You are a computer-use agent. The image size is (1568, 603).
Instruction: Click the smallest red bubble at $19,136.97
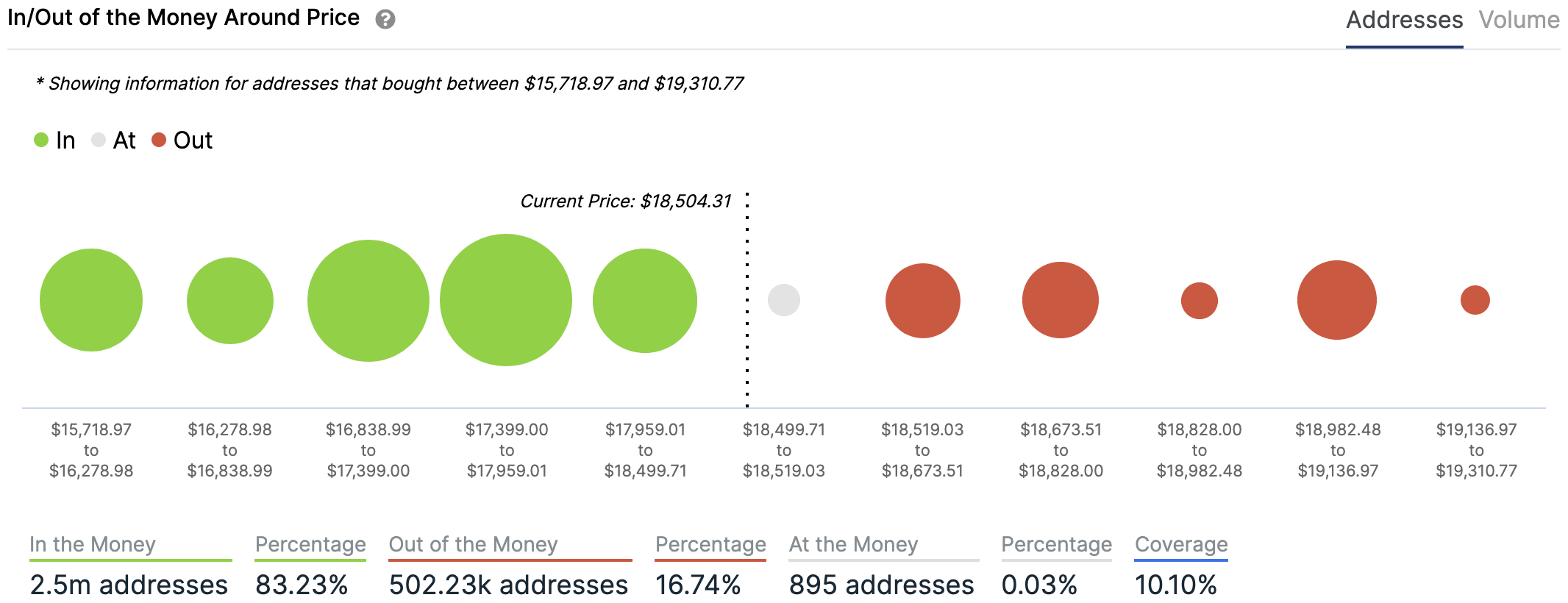[x=1475, y=300]
